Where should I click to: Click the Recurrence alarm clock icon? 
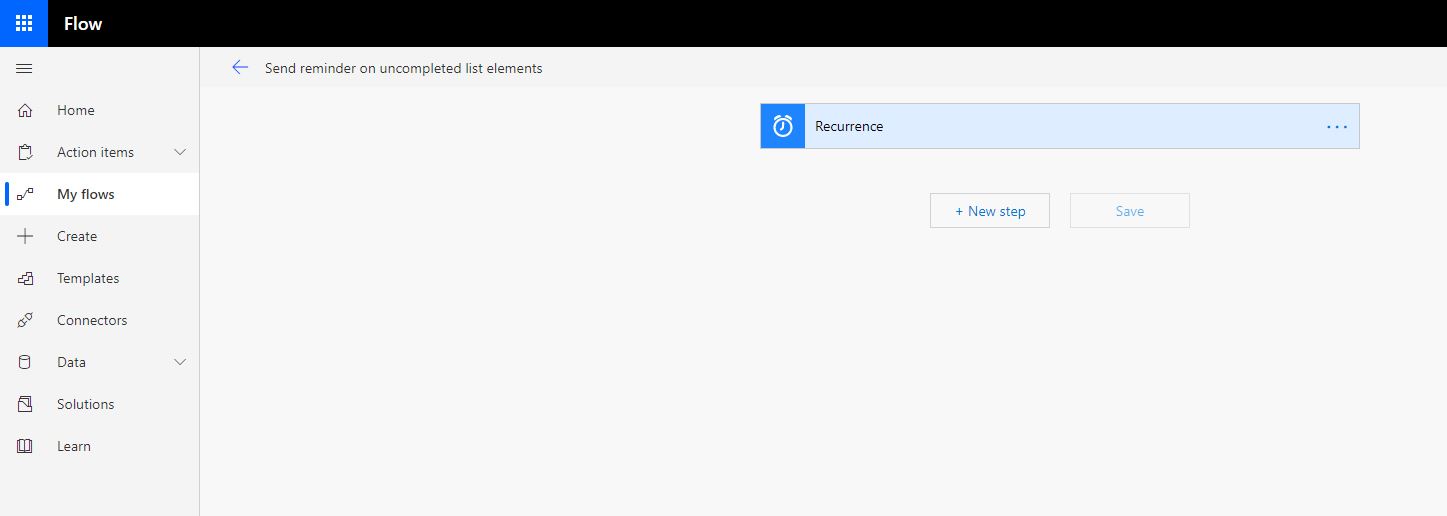783,126
